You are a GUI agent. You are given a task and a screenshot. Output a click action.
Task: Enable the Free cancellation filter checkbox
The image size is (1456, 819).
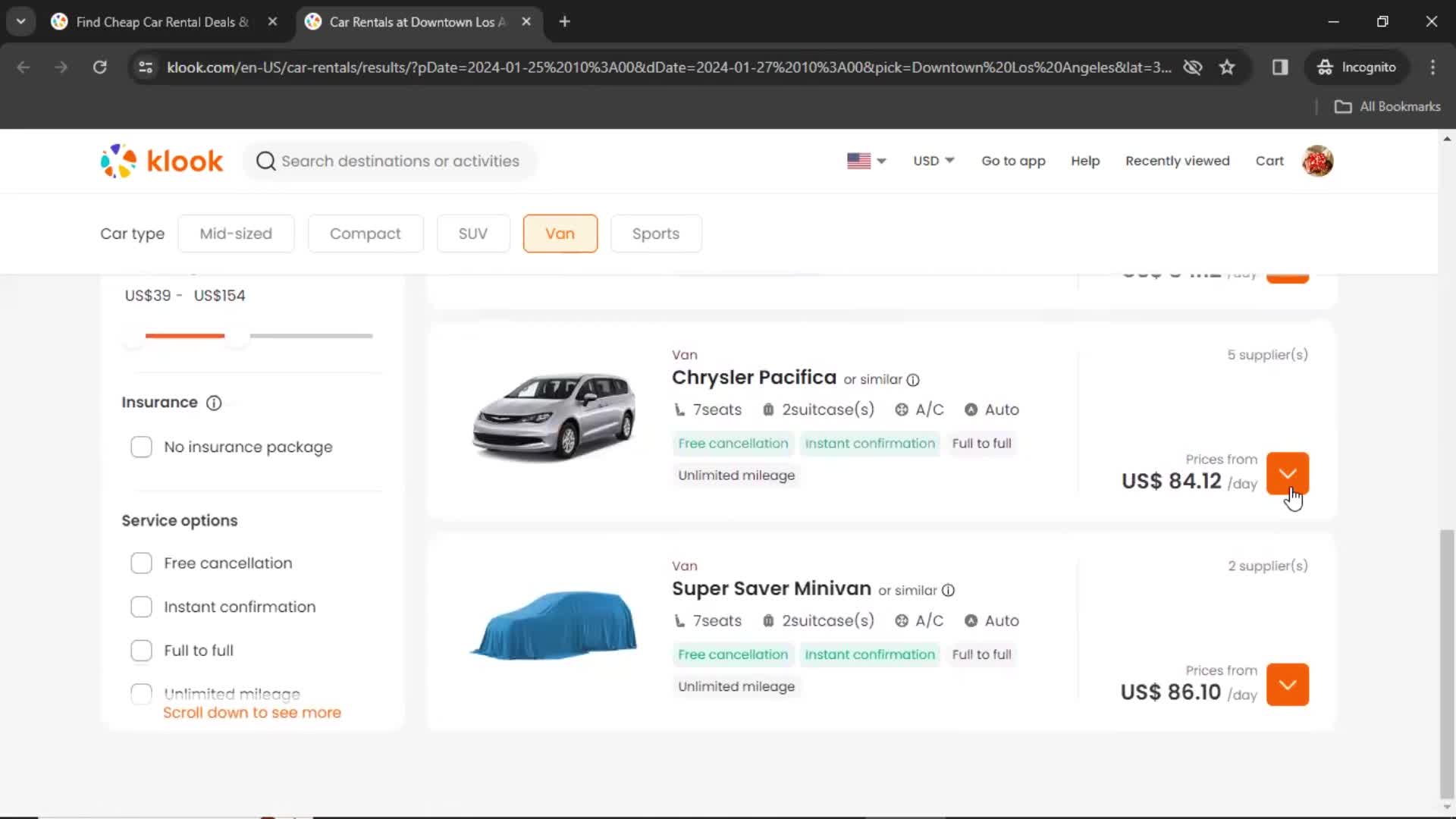[141, 562]
